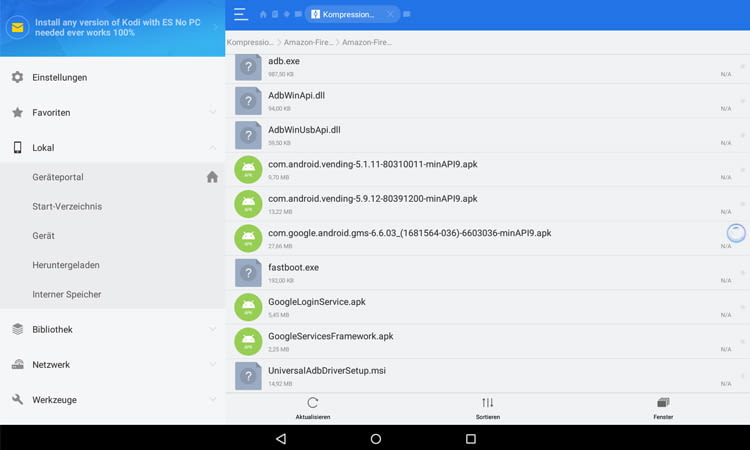This screenshot has width=750, height=450.
Task: Click the Werkzeuge label
Action: [55, 400]
